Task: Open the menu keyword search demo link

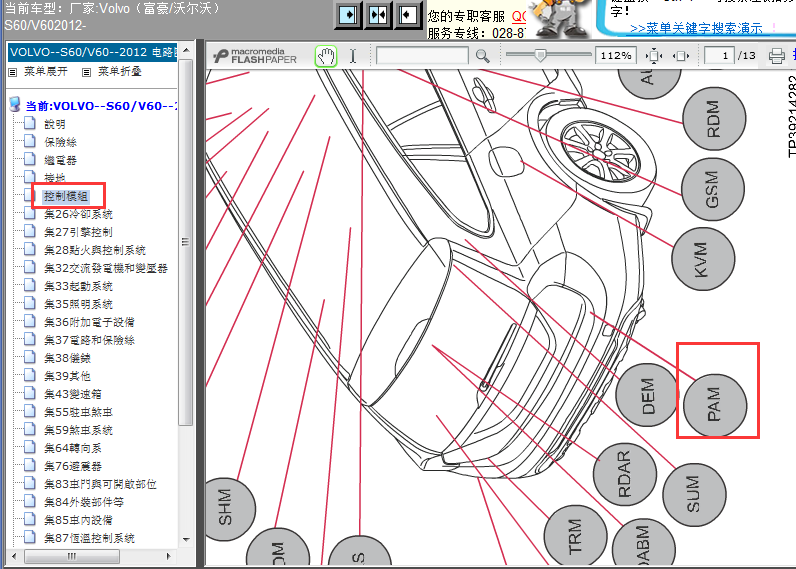Action: (696, 28)
